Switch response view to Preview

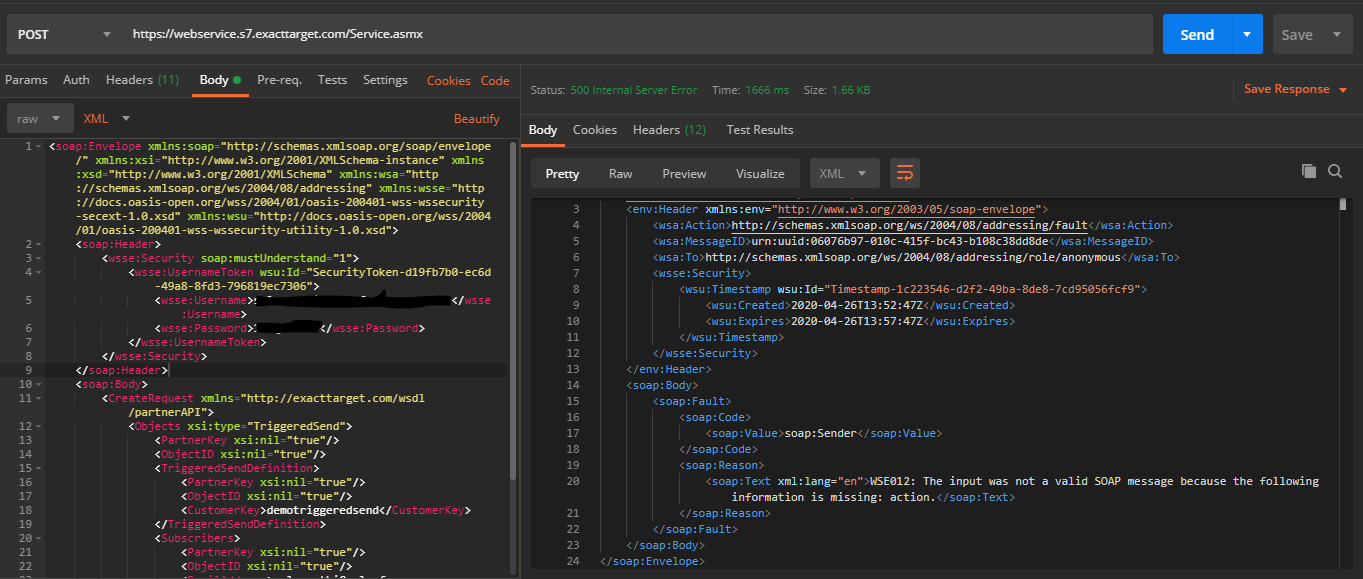pos(684,173)
